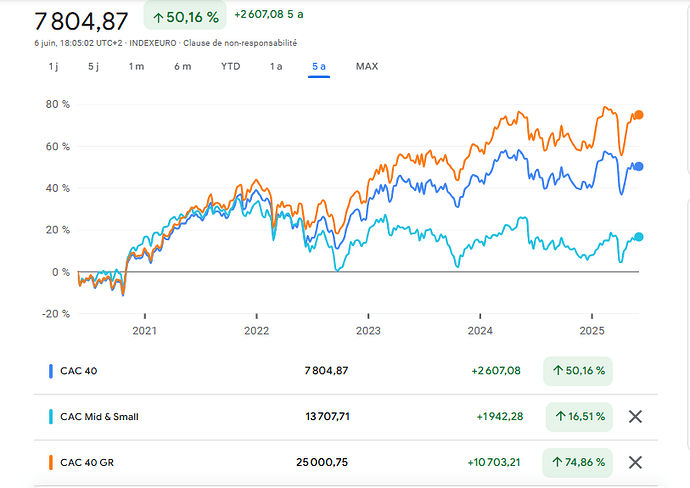Show MAX time range
Image resolution: width=690 pixels, height=488 pixels.
coord(367,66)
